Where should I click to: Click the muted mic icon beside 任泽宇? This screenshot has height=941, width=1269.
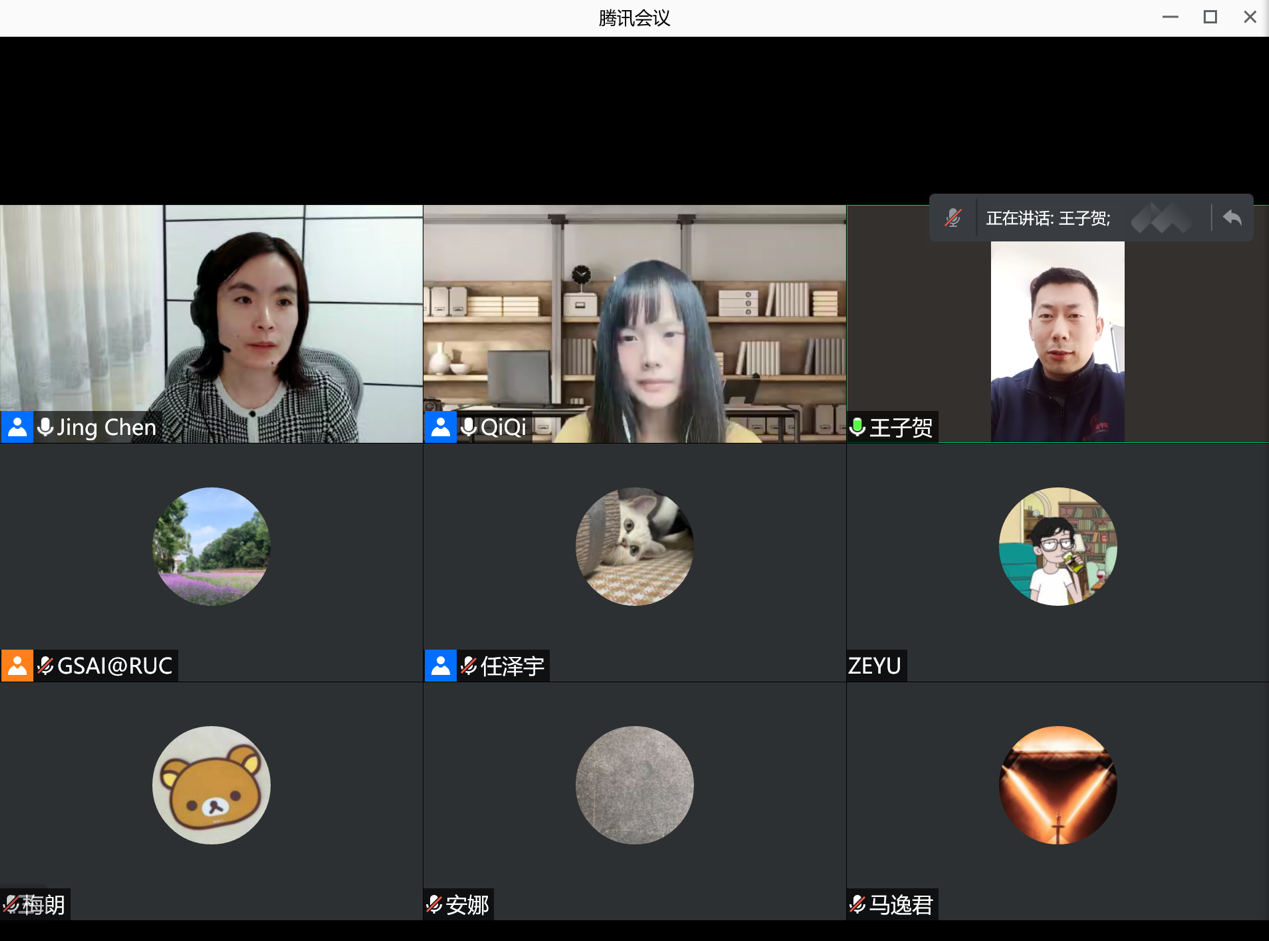pyautogui.click(x=468, y=666)
